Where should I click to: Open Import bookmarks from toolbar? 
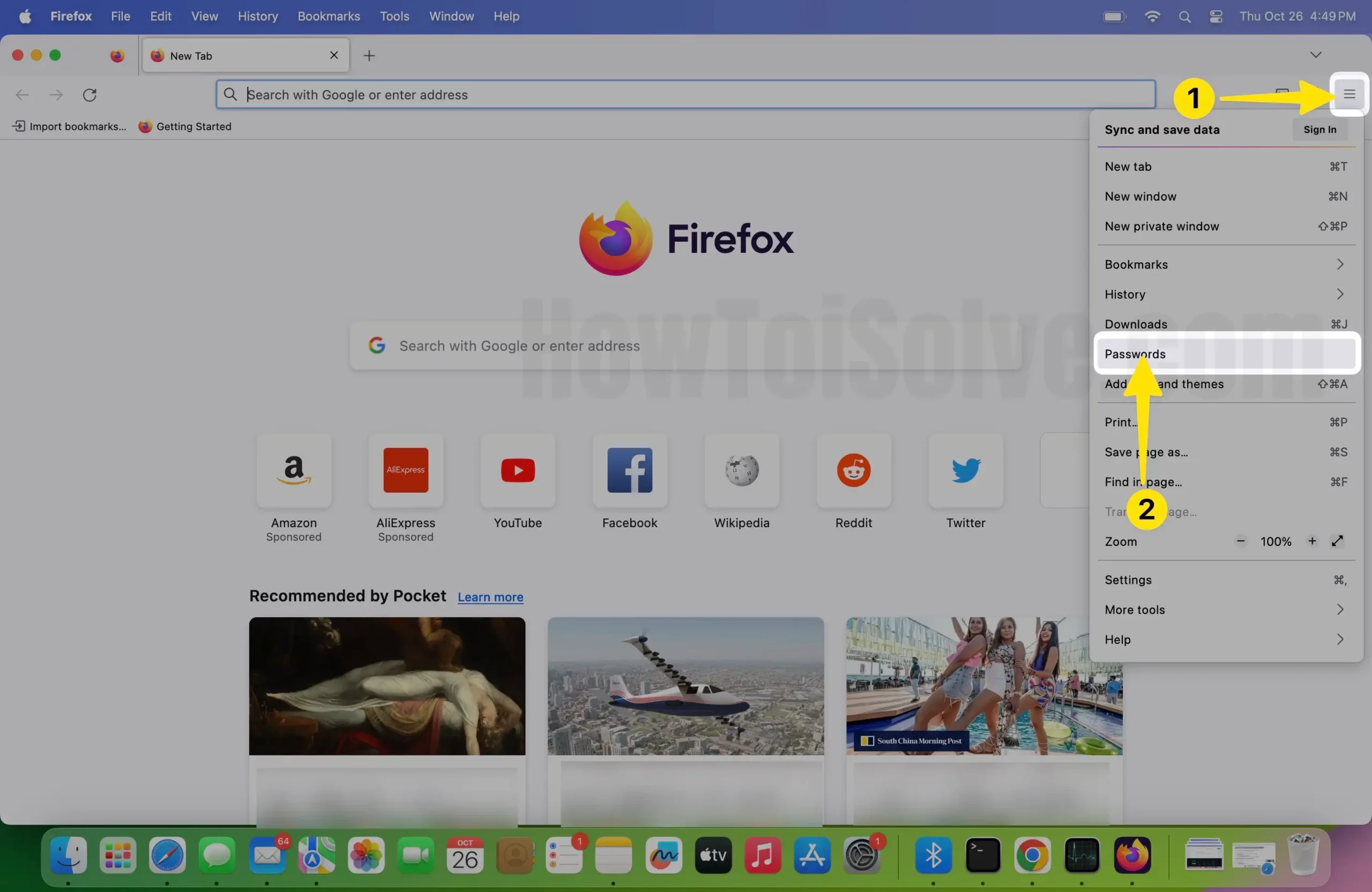tap(69, 126)
